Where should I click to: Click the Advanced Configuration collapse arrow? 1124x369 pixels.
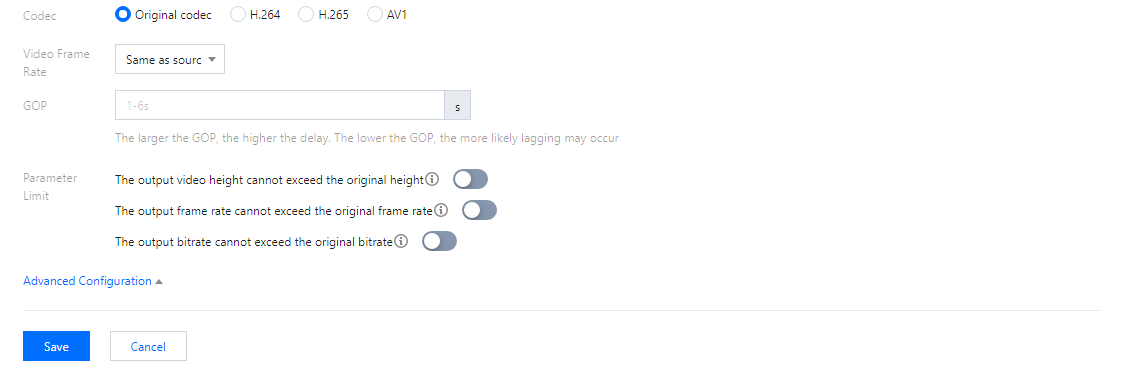pyautogui.click(x=159, y=282)
